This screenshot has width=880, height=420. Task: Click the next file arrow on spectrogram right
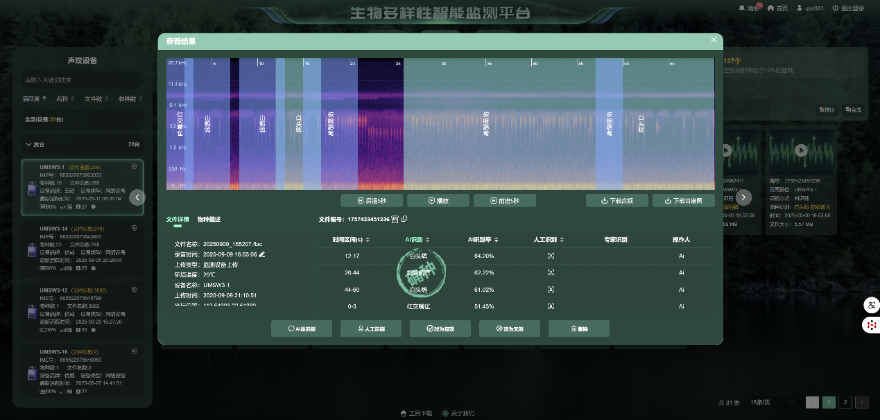click(x=743, y=197)
